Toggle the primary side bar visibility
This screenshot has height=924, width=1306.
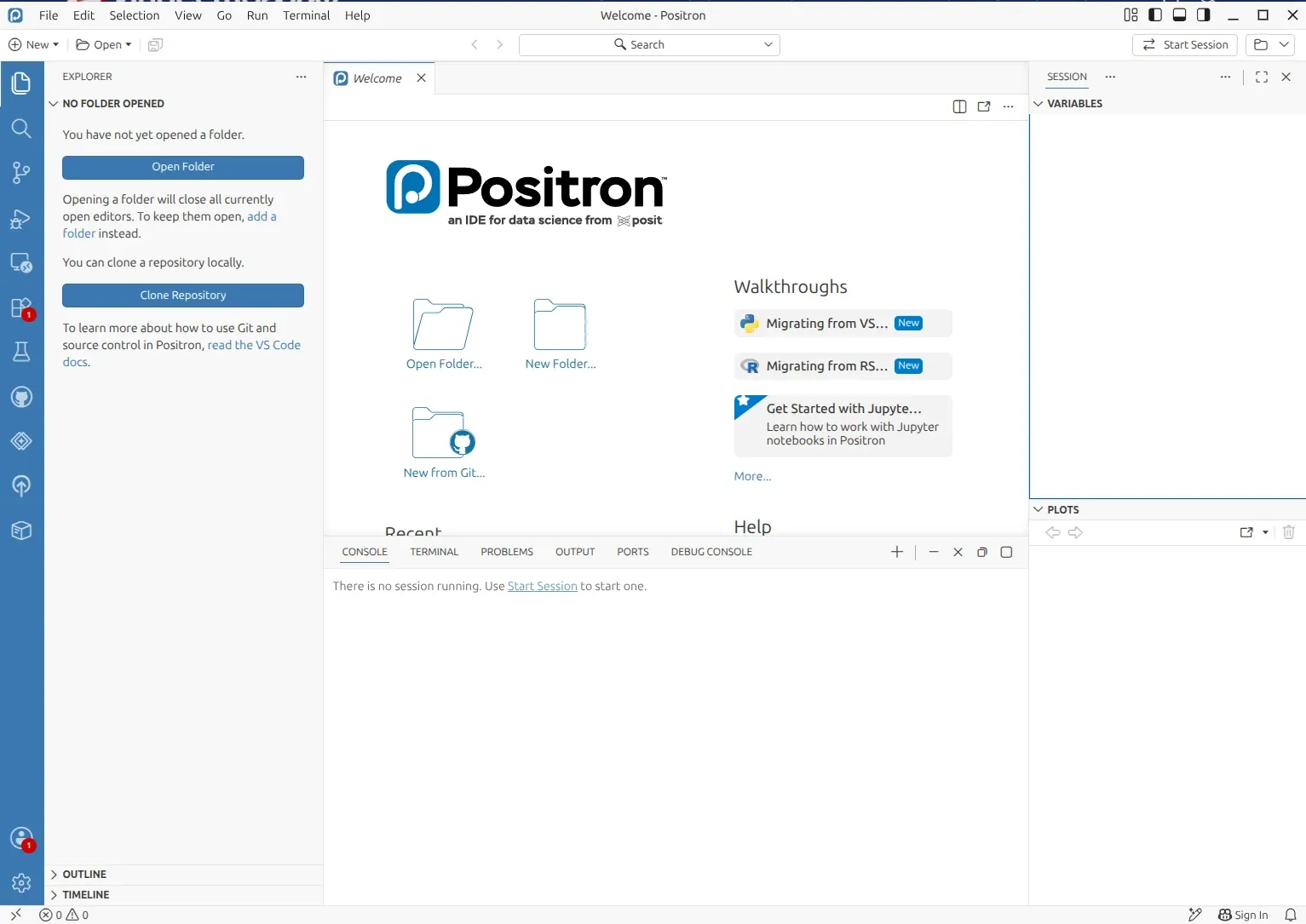[1155, 15]
